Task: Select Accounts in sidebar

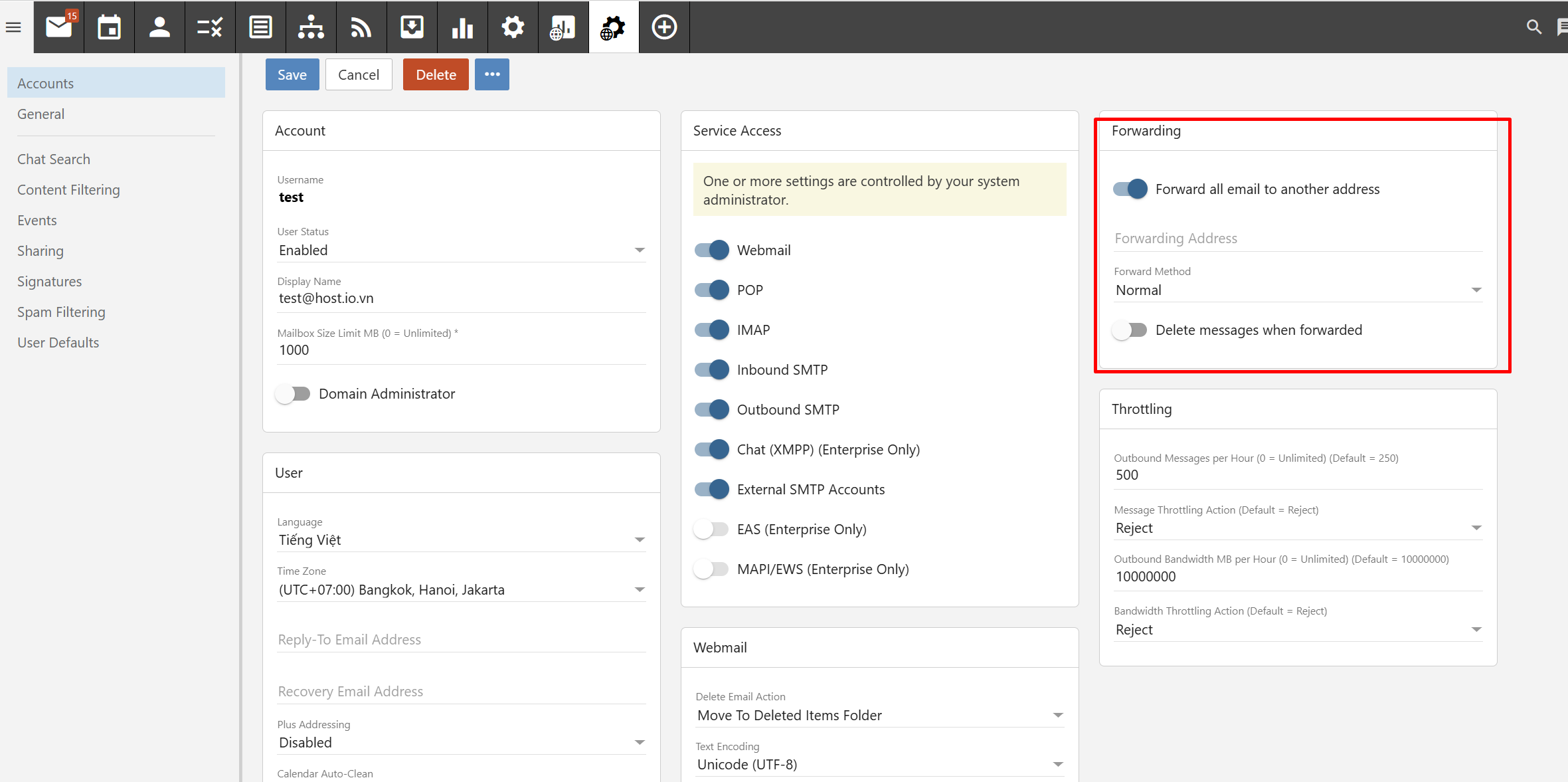Action: (116, 83)
